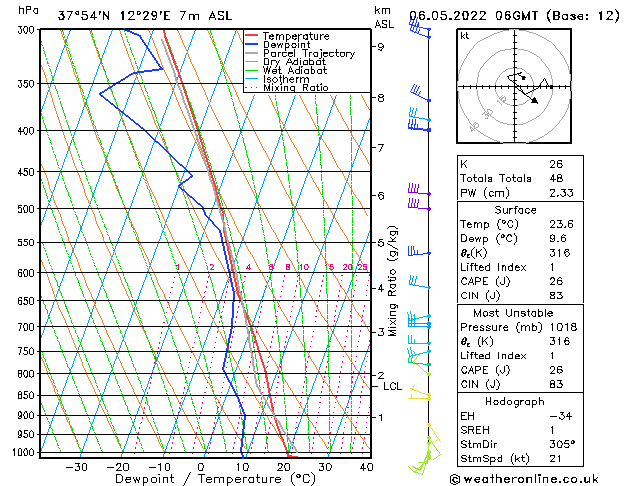Image resolution: width=629 pixels, height=486 pixels.
Task: Click the 1000 pressure level label
Action: 25,452
